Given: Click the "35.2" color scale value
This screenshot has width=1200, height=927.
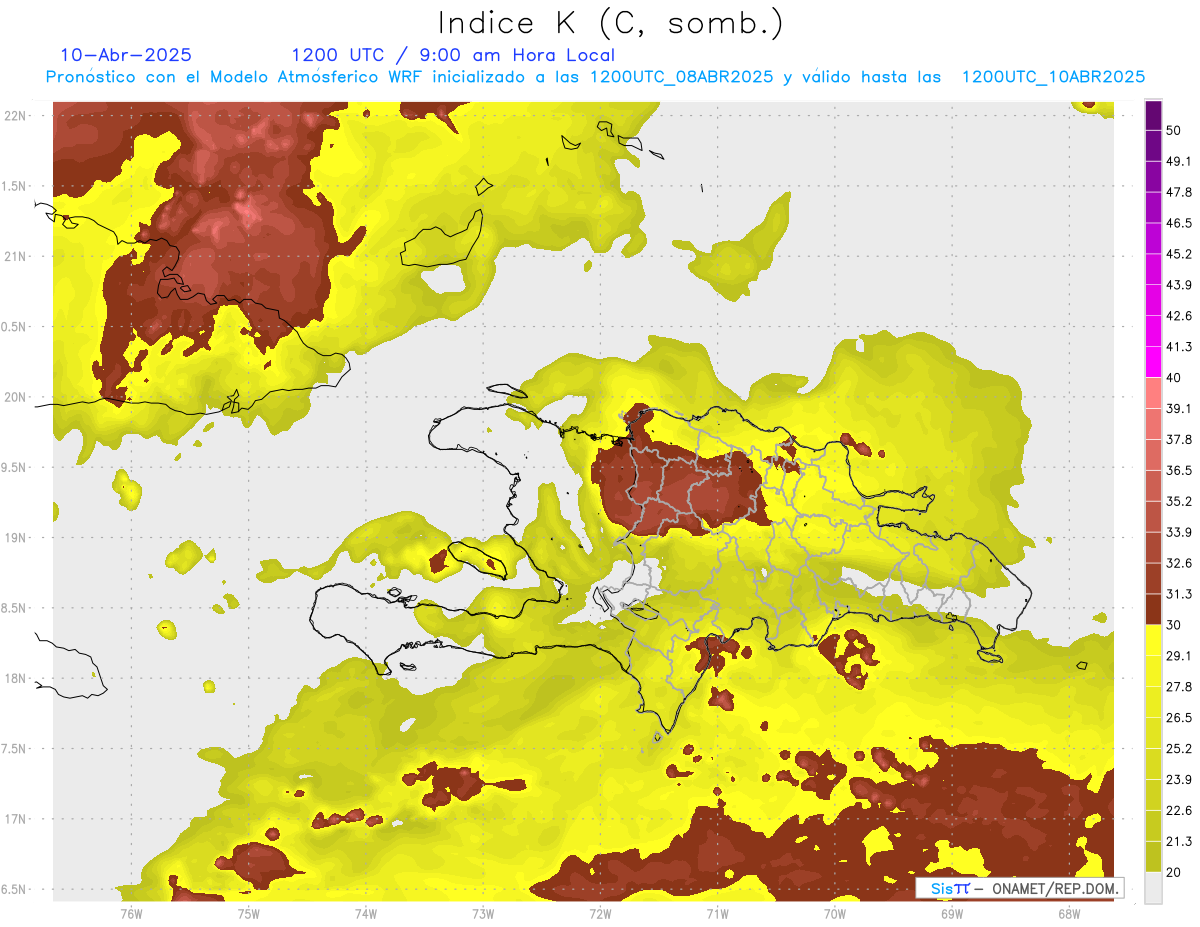Looking at the screenshot, I should 1179,502.
